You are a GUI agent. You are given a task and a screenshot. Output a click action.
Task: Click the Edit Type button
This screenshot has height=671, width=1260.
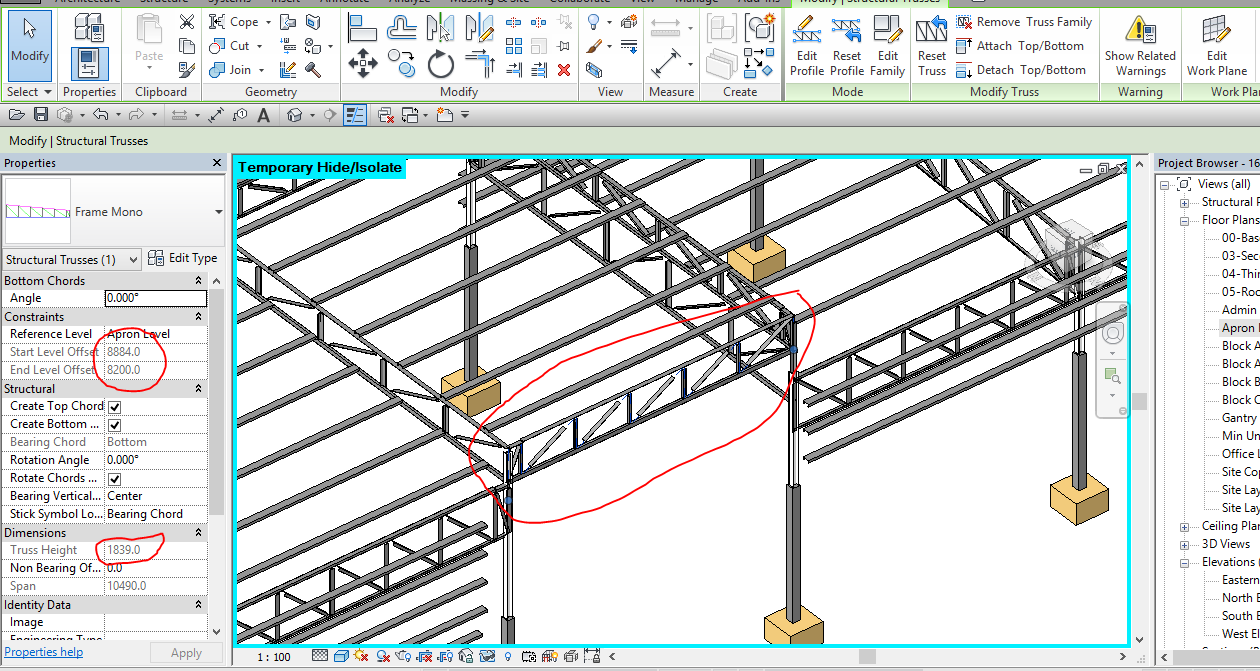[182, 258]
